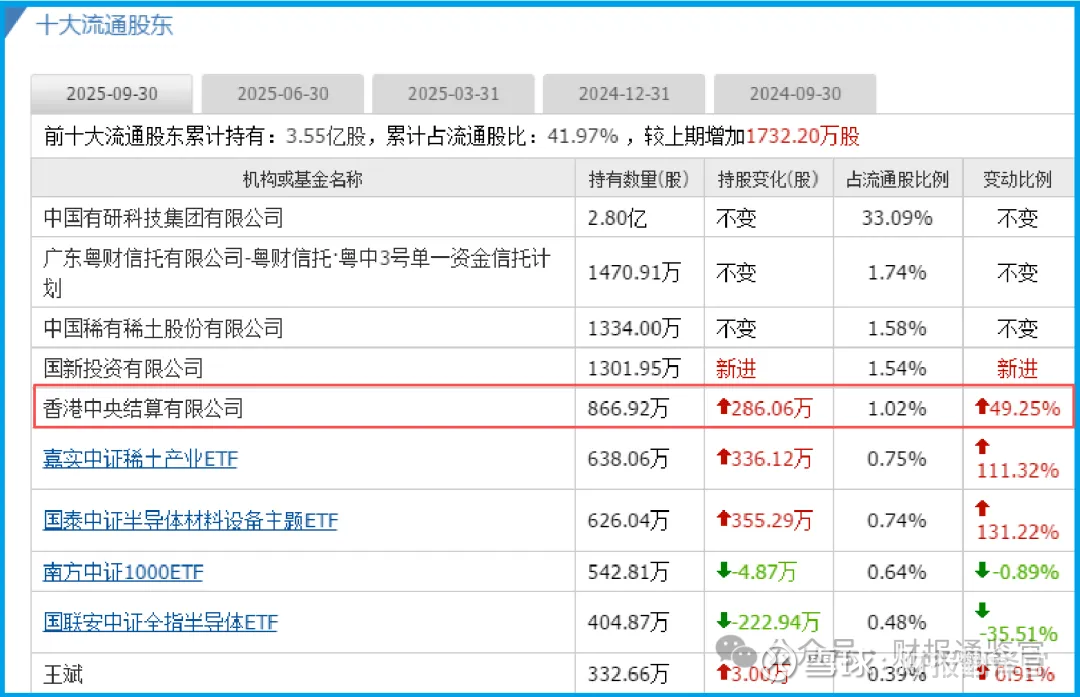
Task: Select the 2.80亿 holding value
Action: tap(617, 218)
